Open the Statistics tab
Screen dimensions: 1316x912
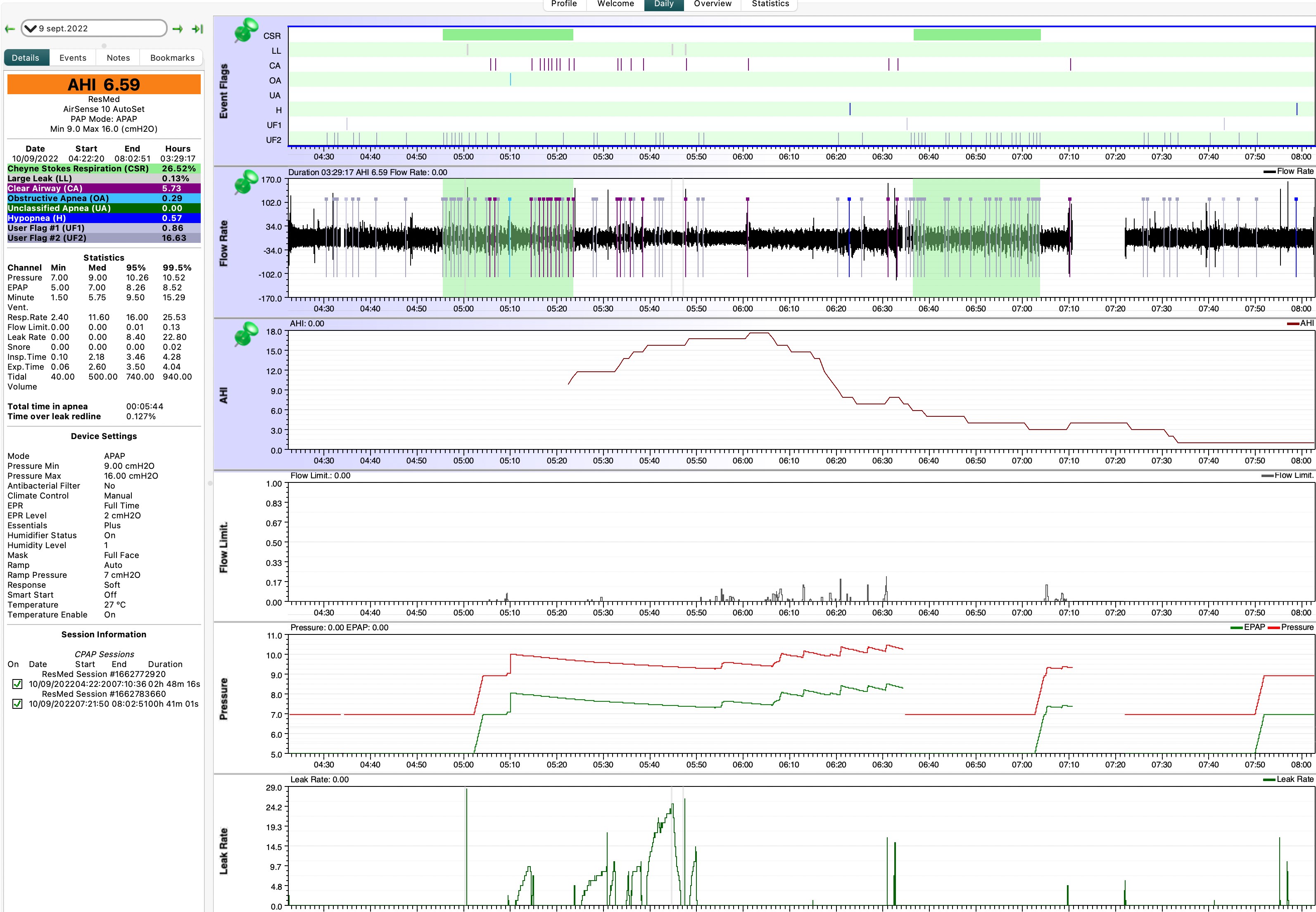pyautogui.click(x=770, y=4)
